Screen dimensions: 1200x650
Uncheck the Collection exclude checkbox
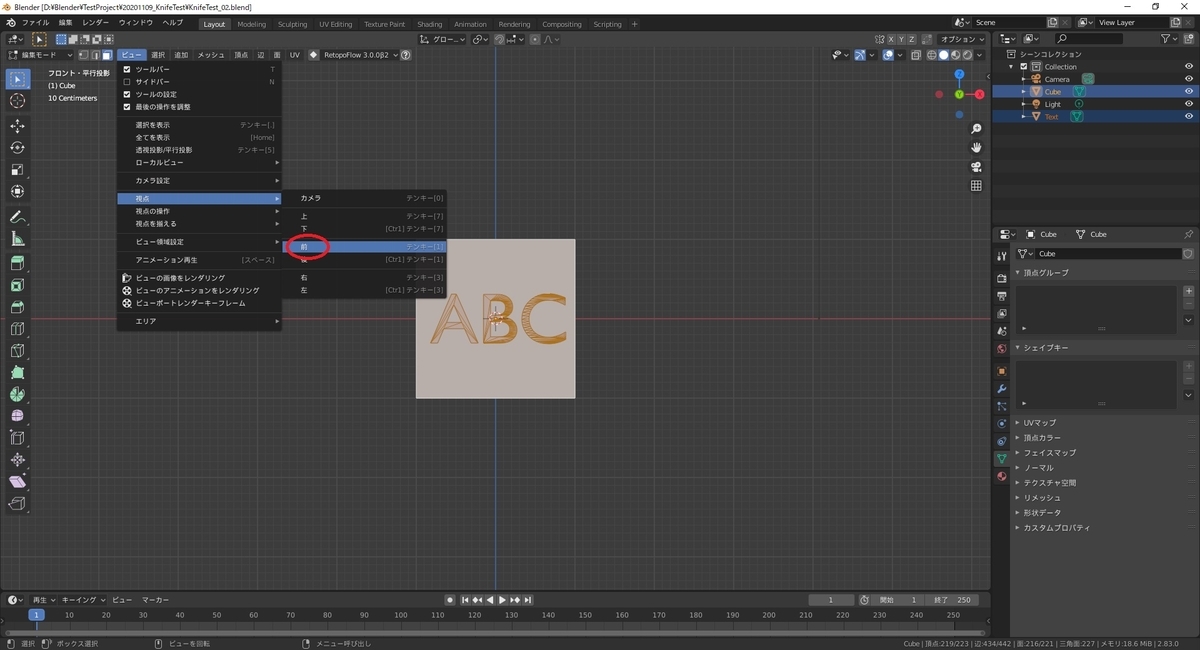pyautogui.click(x=1024, y=67)
